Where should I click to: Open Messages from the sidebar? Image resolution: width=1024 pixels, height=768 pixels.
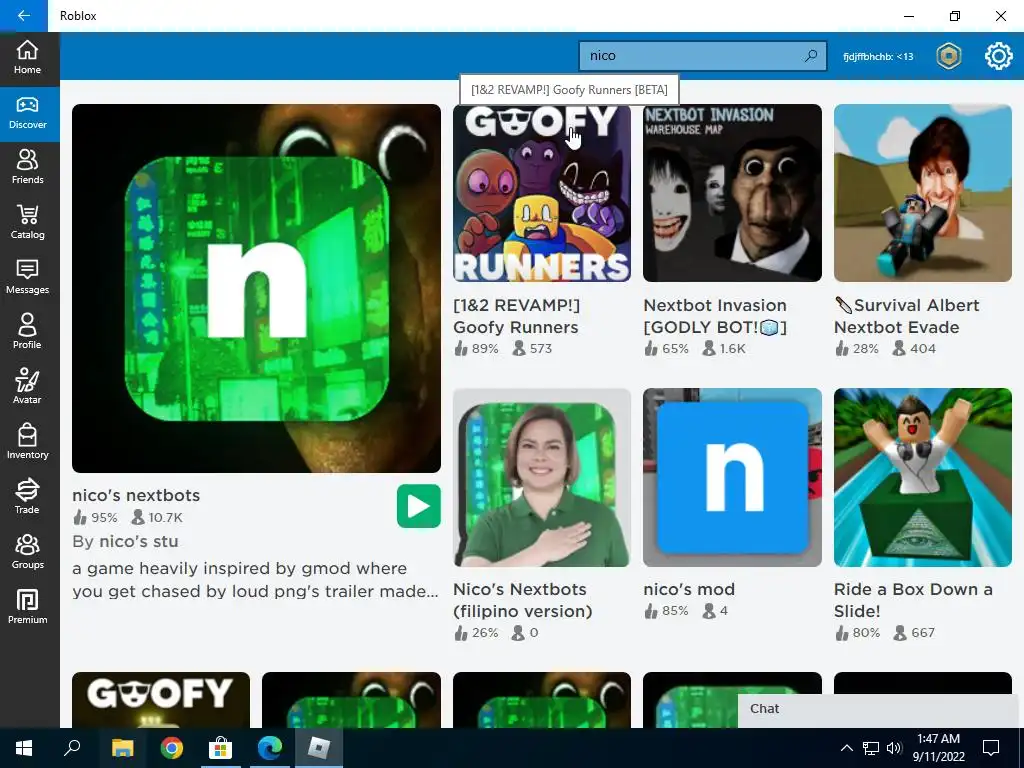(x=27, y=278)
